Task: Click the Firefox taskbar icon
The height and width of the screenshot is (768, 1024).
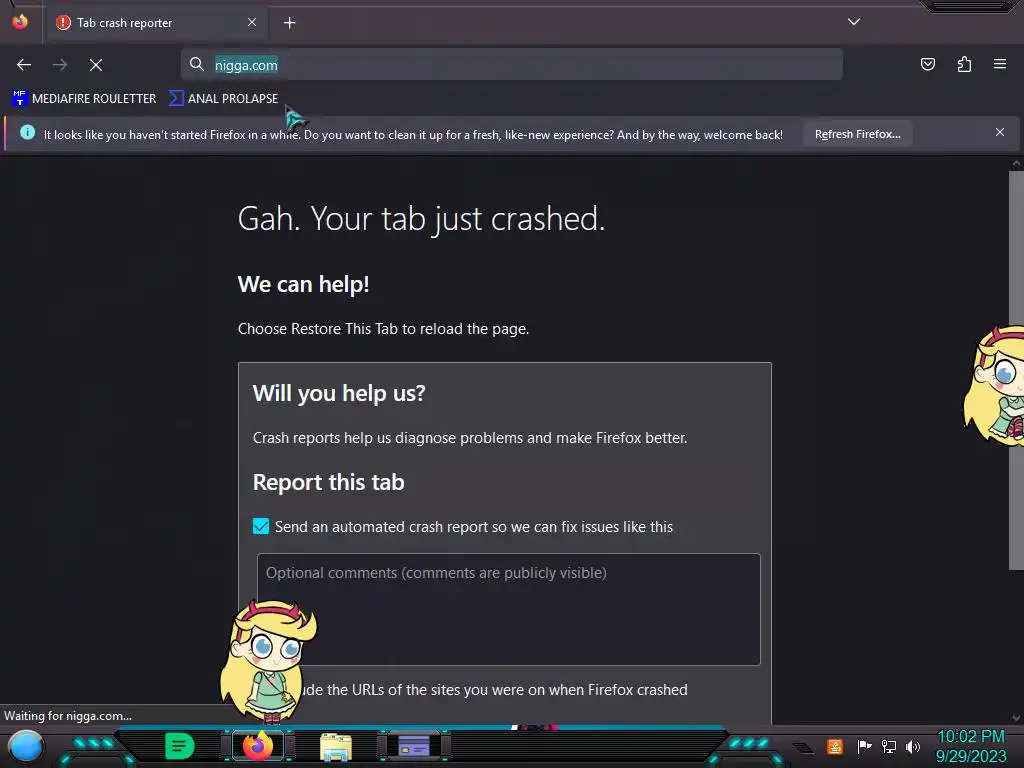Action: coord(258,746)
